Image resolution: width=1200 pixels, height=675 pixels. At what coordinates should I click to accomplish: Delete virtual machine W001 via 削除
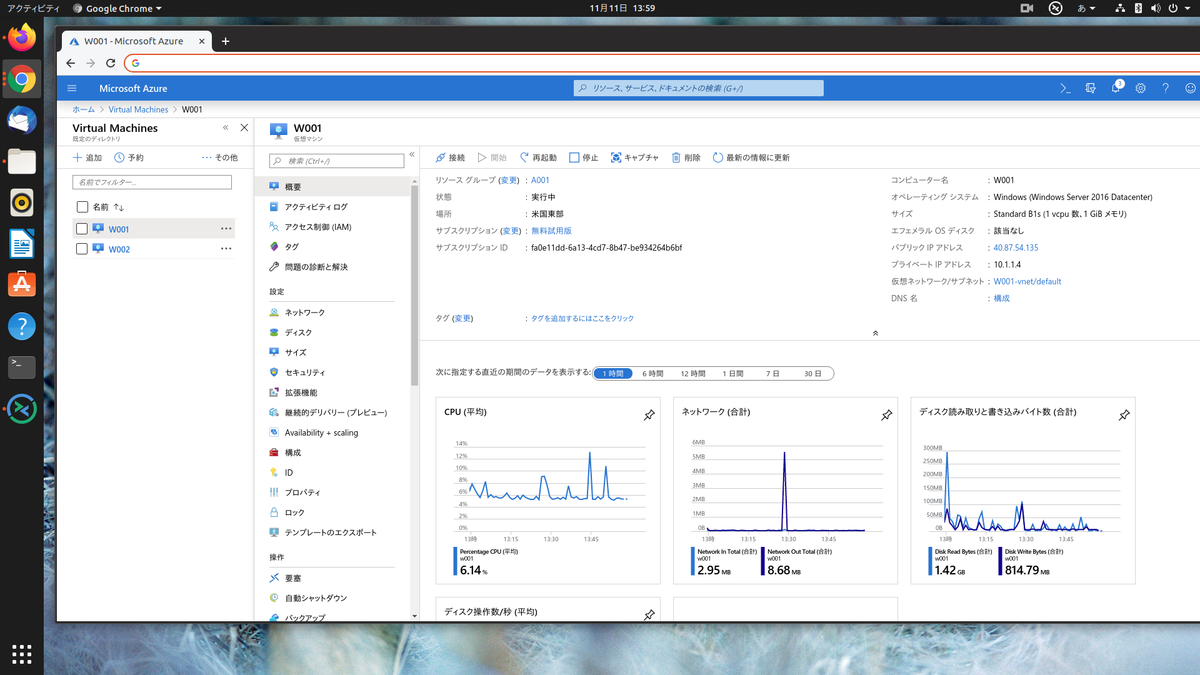pos(684,157)
